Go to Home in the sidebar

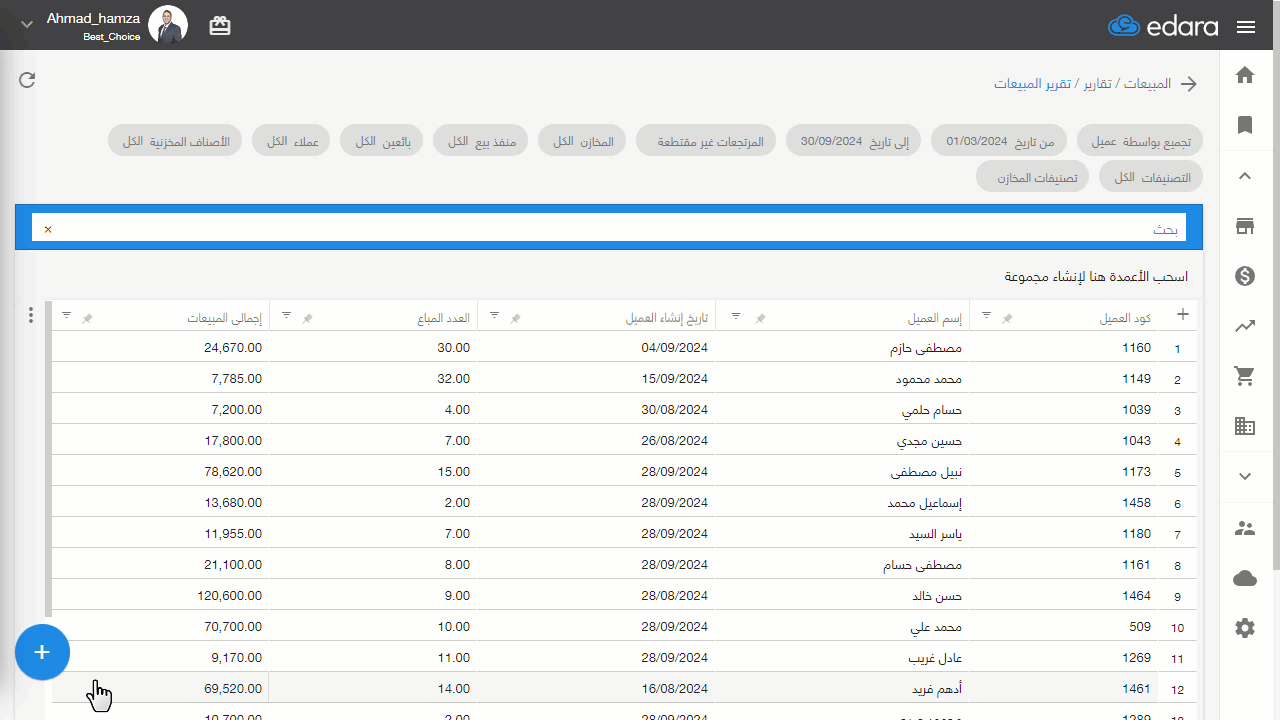(x=1245, y=75)
